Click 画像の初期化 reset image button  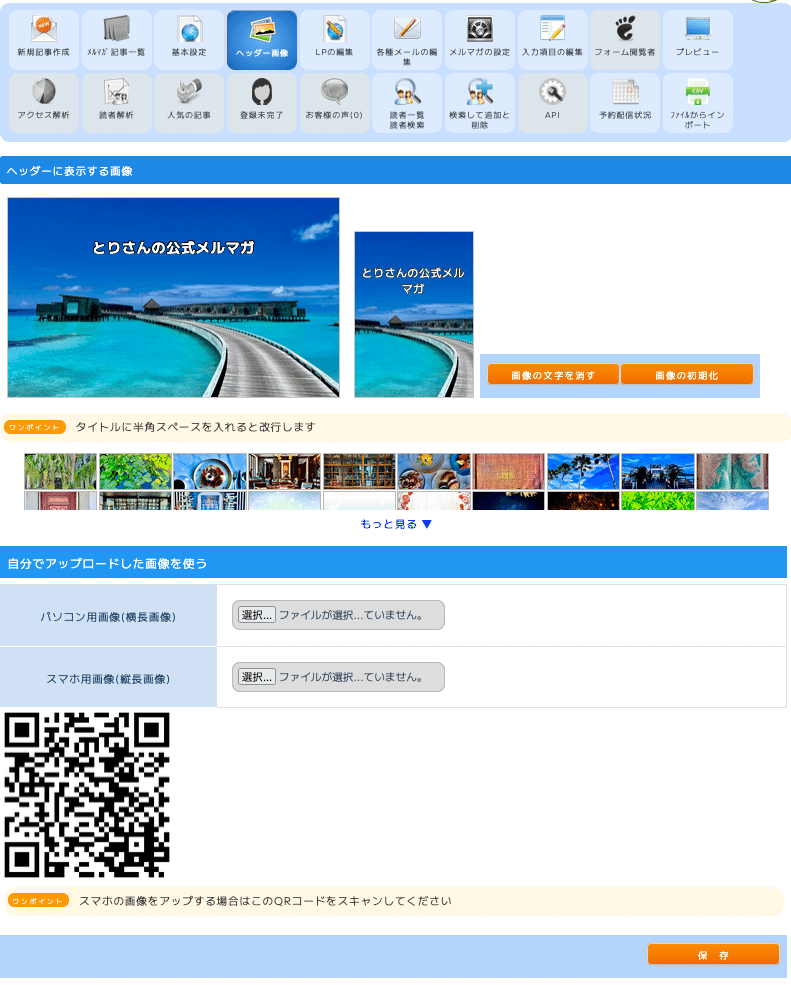[x=687, y=375]
